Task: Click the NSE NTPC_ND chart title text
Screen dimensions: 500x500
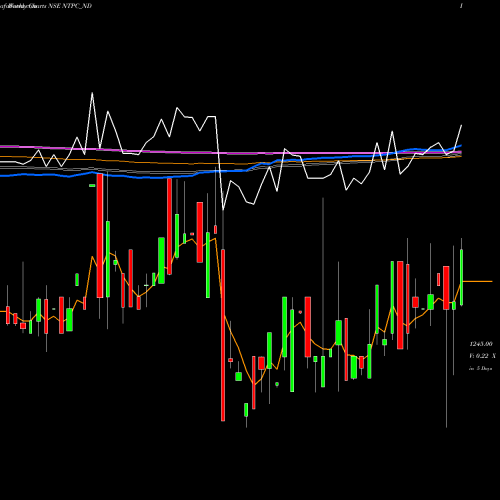Action: point(70,6)
